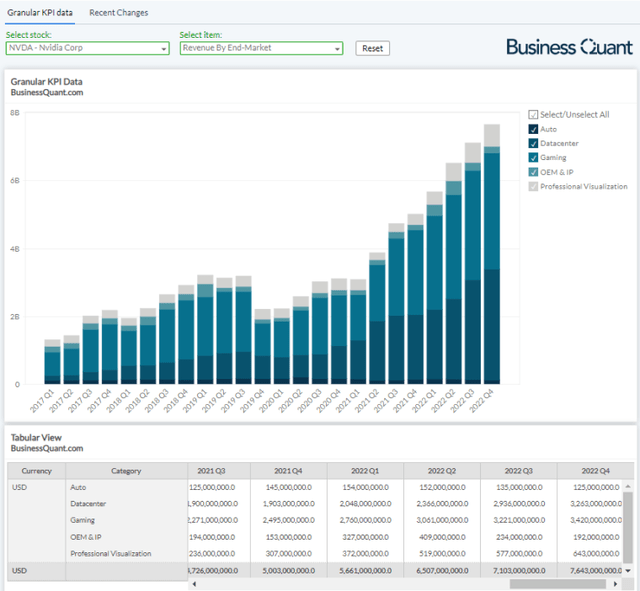Click BusinessQuant.com under Granular KPI Data
The height and width of the screenshot is (591, 640).
pos(46,93)
